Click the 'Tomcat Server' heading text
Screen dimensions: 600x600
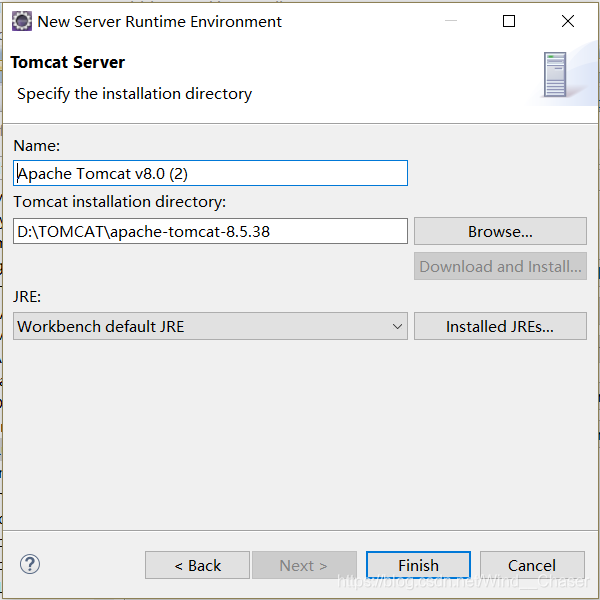[68, 62]
